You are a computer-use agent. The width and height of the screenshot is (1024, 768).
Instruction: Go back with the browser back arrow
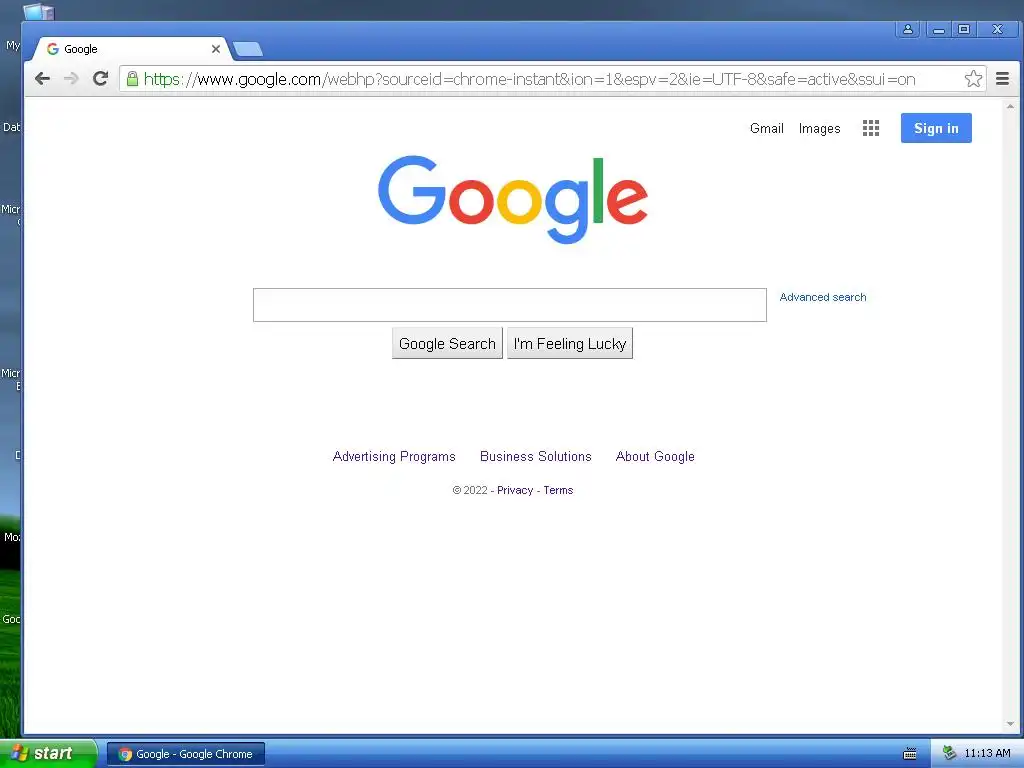tap(42, 79)
